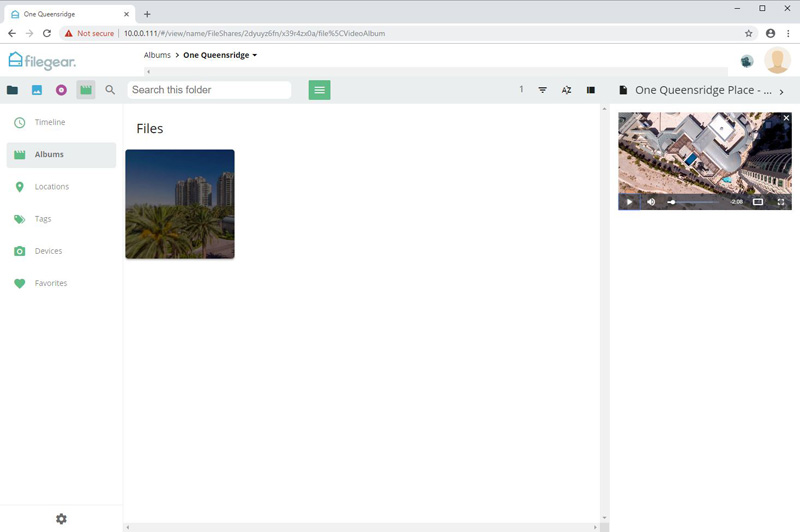Select the One Queensridge browser tab
The image size is (800, 532).
click(70, 14)
